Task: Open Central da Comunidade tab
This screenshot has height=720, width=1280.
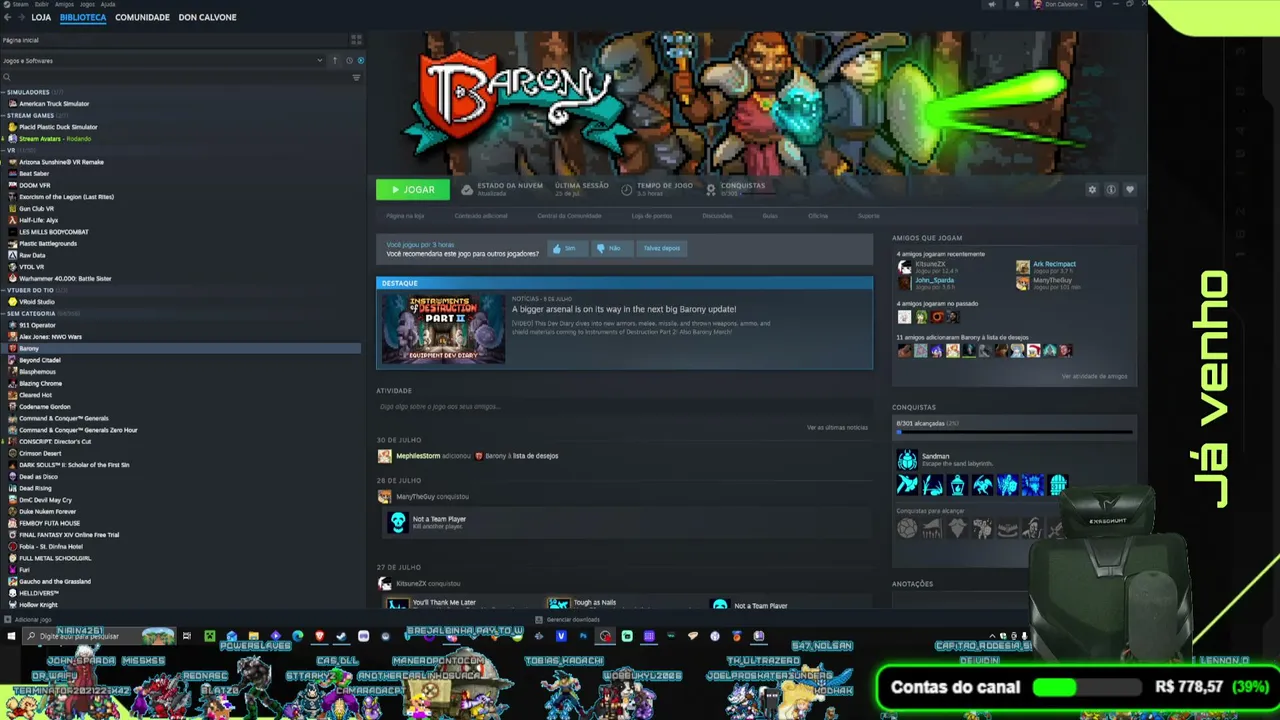Action: (x=569, y=216)
